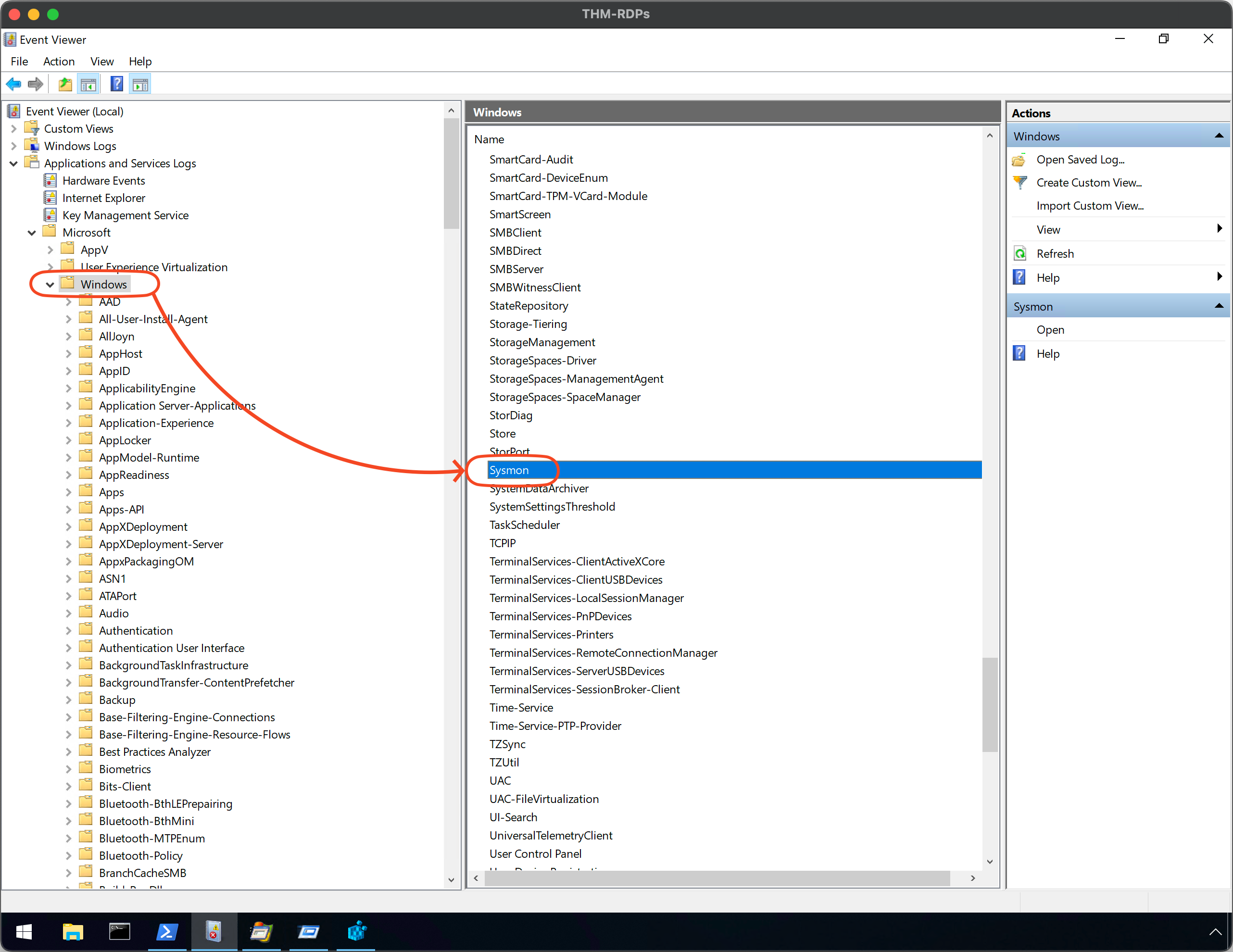Select the User Experience Virtualization folder
This screenshot has width=1233, height=952.
click(x=154, y=267)
